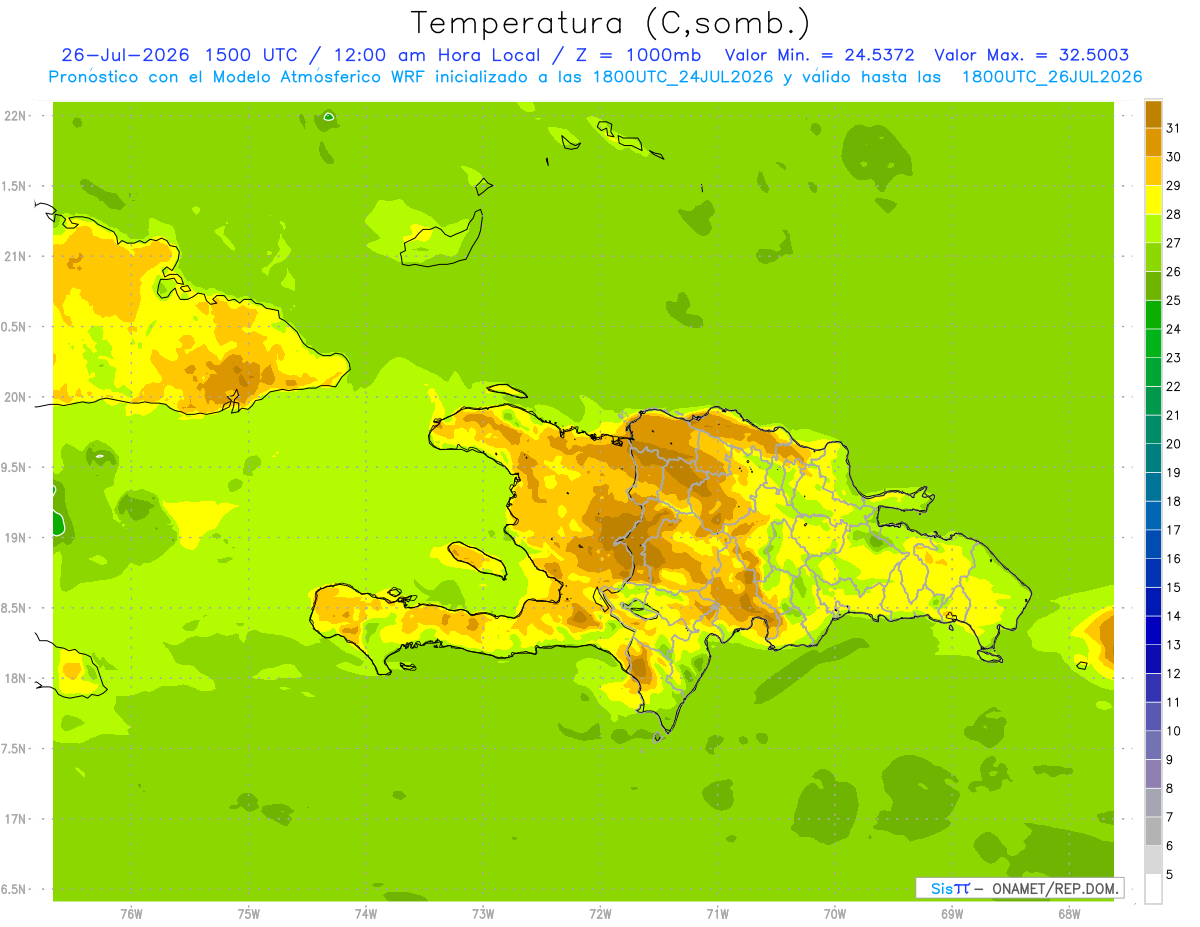Select the lime legend swatch between 27 and 28
The image size is (1200, 927).
point(1153,228)
